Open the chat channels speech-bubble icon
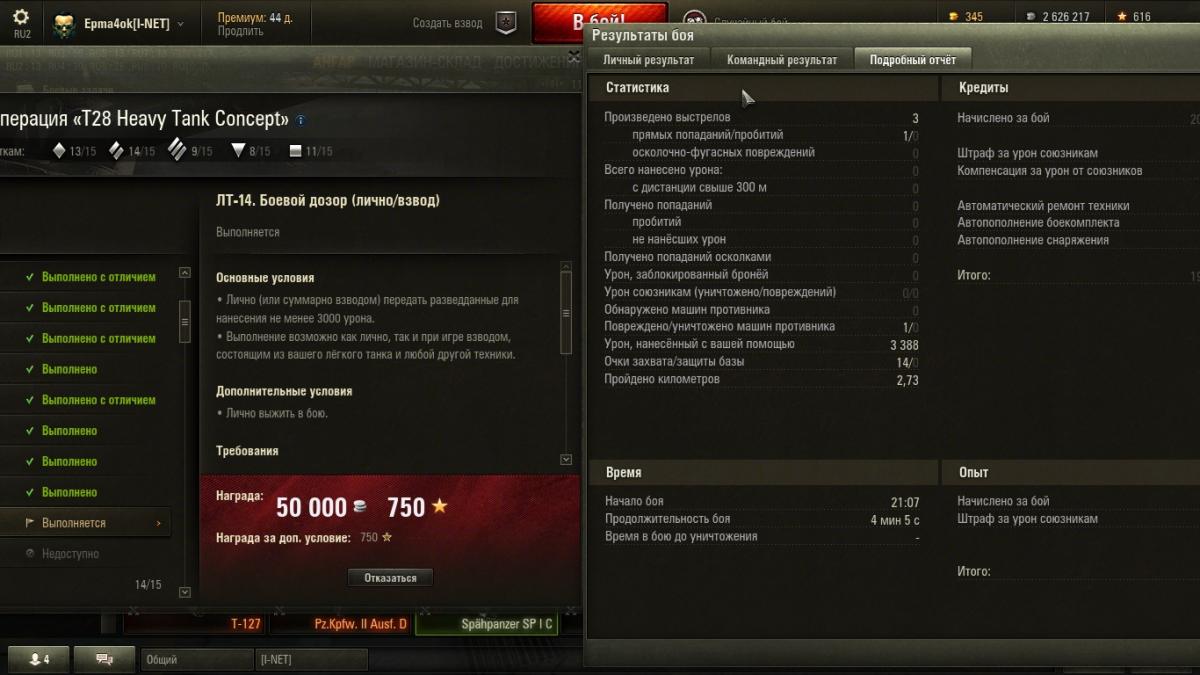 coord(103,659)
